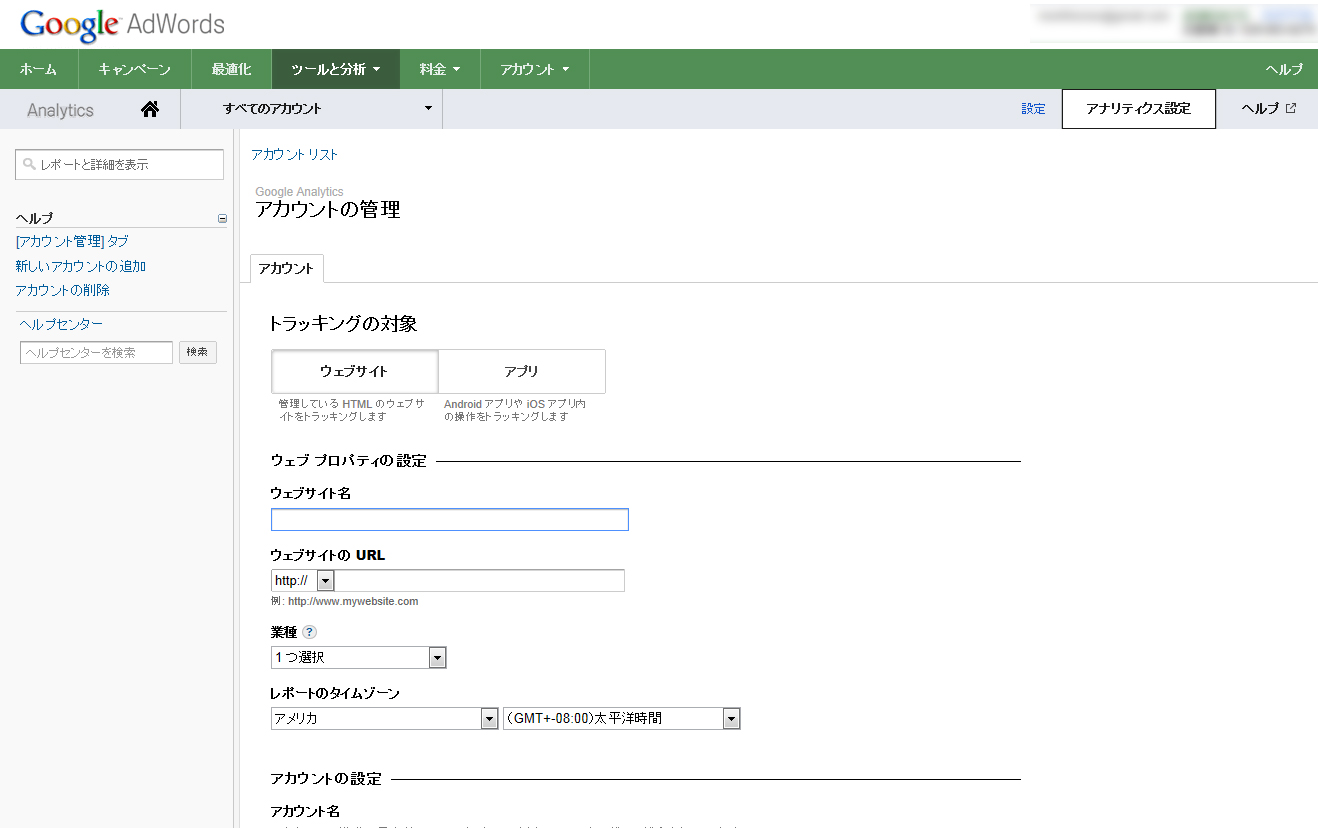The width and height of the screenshot is (1318, 828).
Task: Open the 業種 1つ選択 dropdown
Action: pos(358,657)
